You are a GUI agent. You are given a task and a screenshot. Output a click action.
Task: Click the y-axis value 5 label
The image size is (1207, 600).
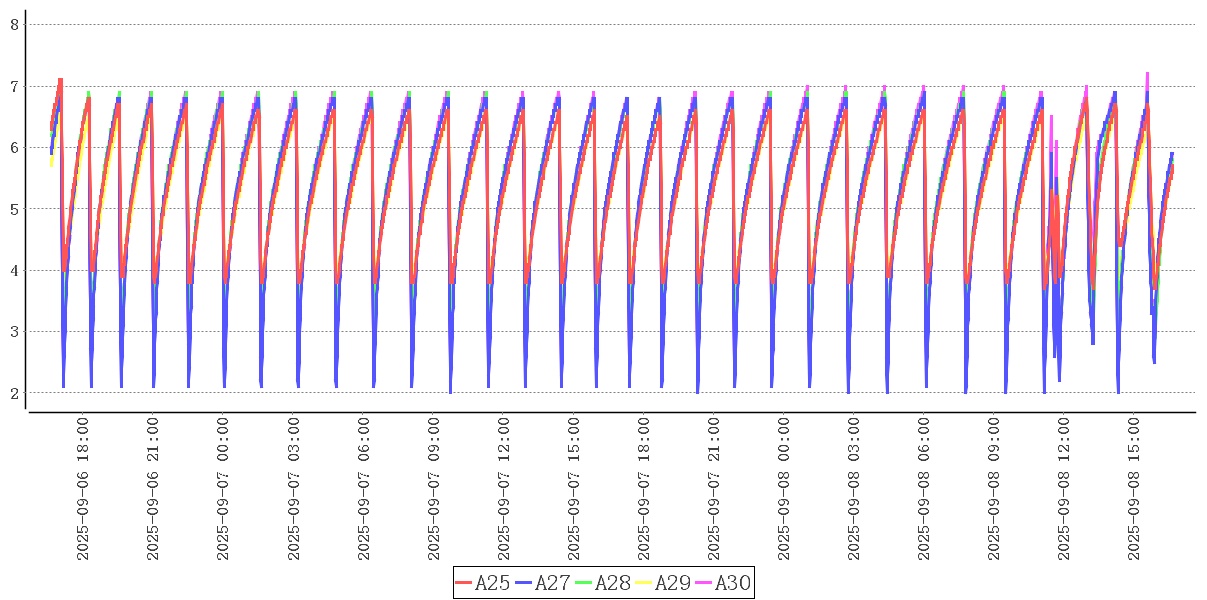(14, 209)
